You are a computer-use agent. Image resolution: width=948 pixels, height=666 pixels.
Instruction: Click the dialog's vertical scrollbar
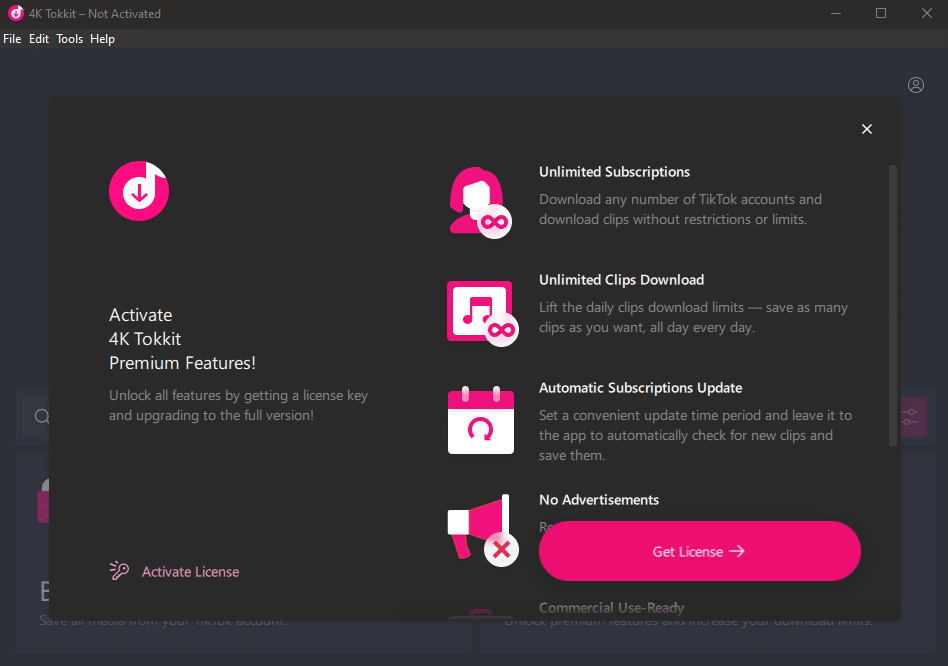tap(893, 305)
